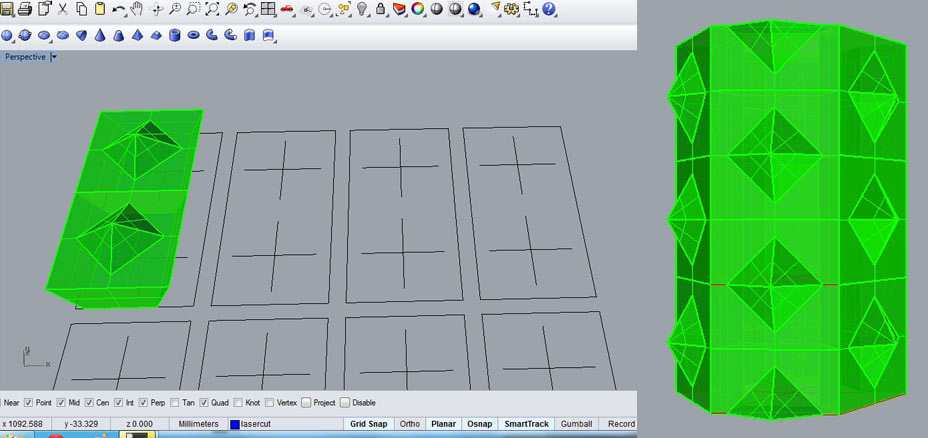Open the construction plane grid icon

(x=306, y=9)
